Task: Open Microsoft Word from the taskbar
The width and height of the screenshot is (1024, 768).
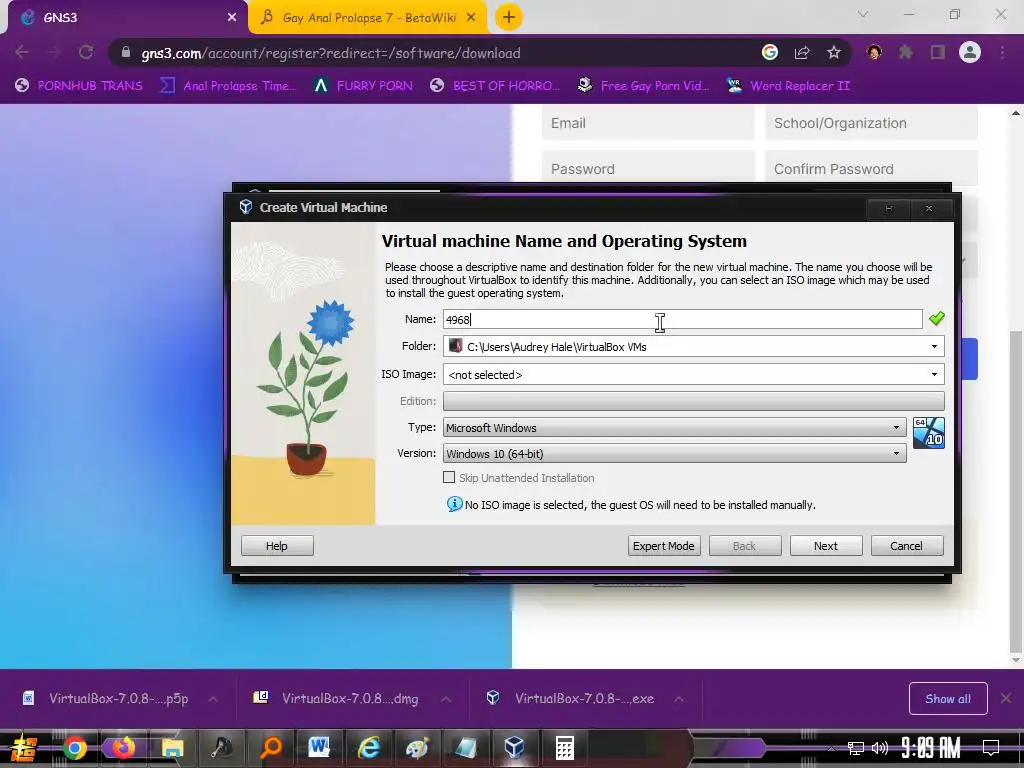Action: coord(319,748)
